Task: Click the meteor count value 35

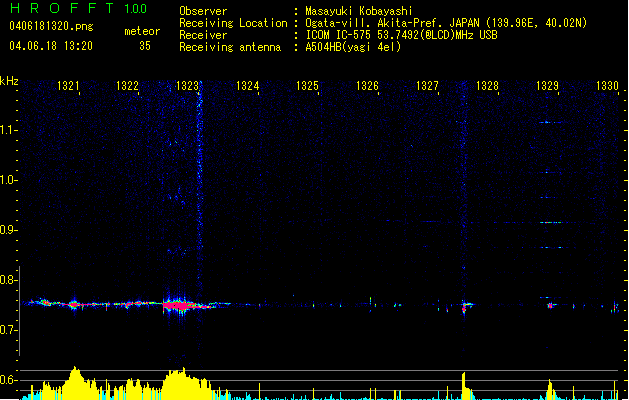Action: point(145,46)
